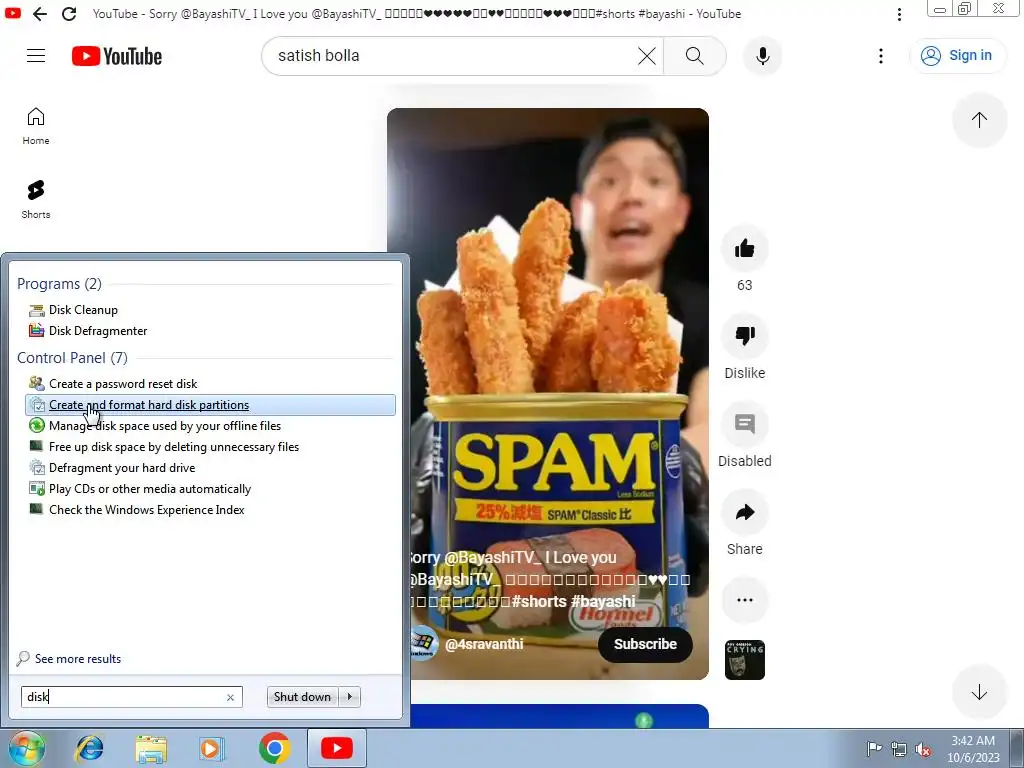Clear the Start menu search box
This screenshot has width=1024, height=768.
231,697
